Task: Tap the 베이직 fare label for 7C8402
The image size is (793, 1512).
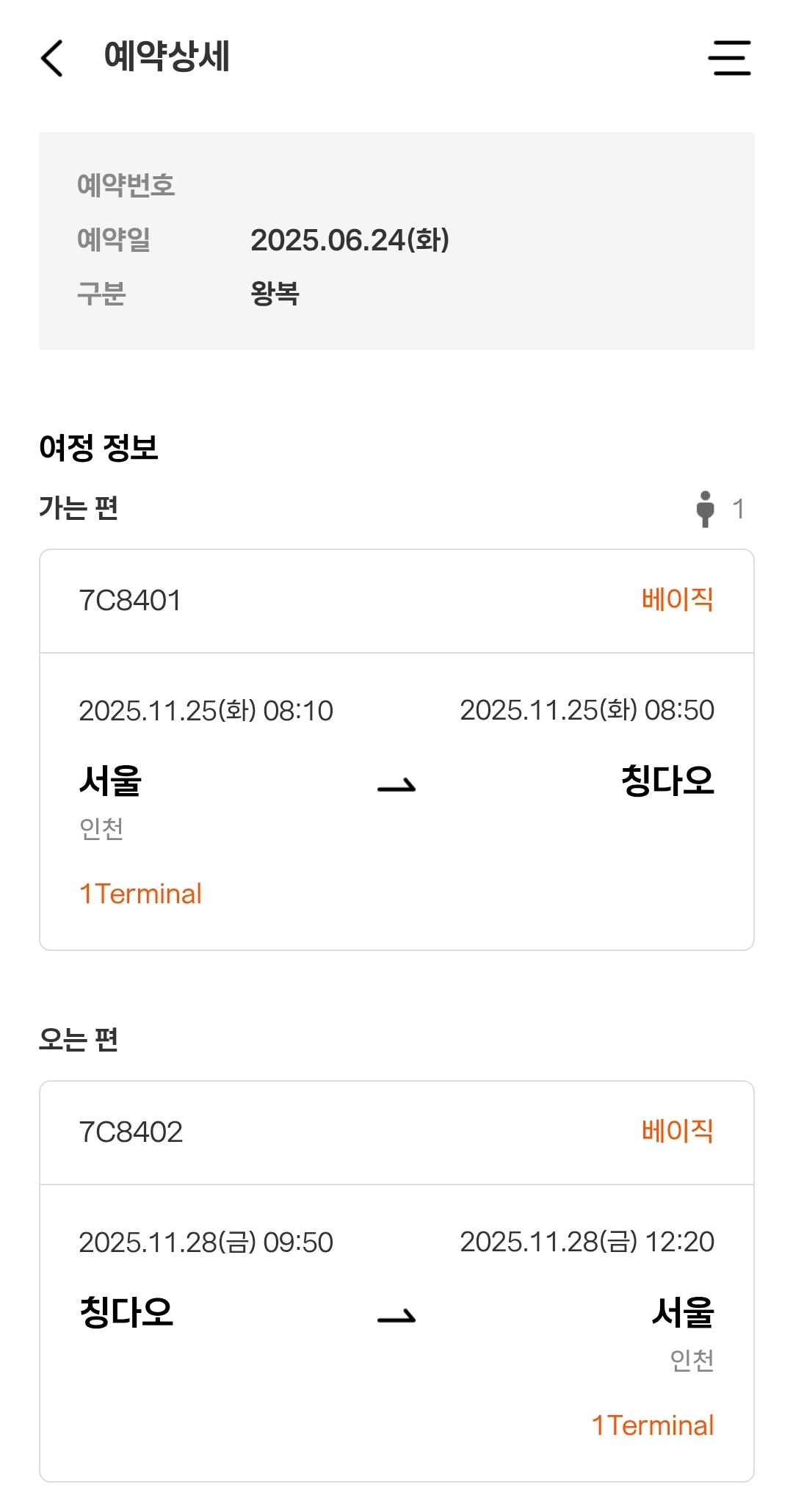Action: click(x=677, y=1131)
